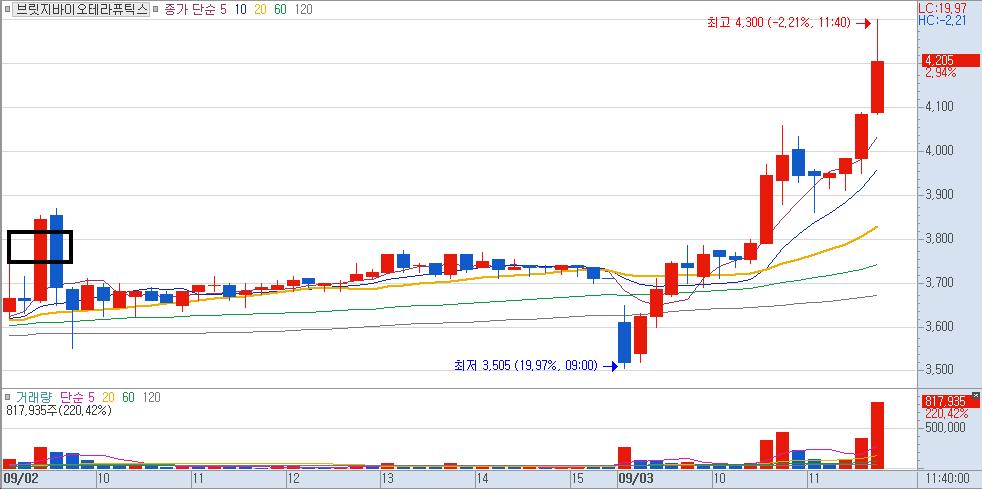Select volume moving average period 60

pos(129,398)
